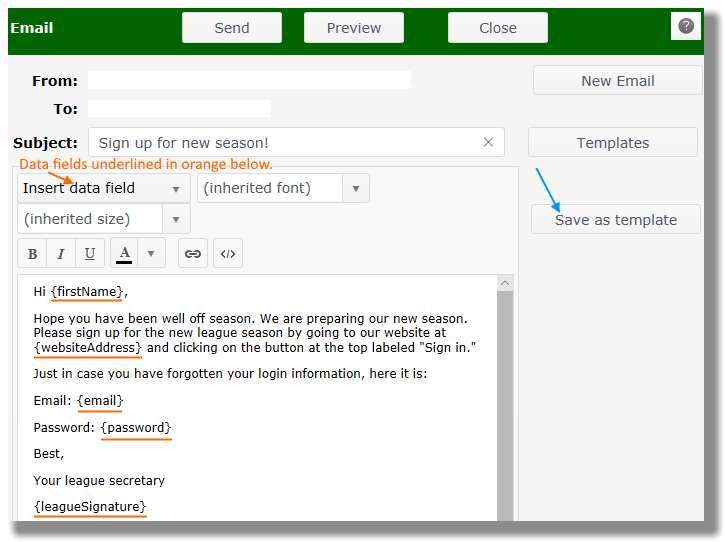Toggle Underline formatting in the editor toolbar

[90, 254]
